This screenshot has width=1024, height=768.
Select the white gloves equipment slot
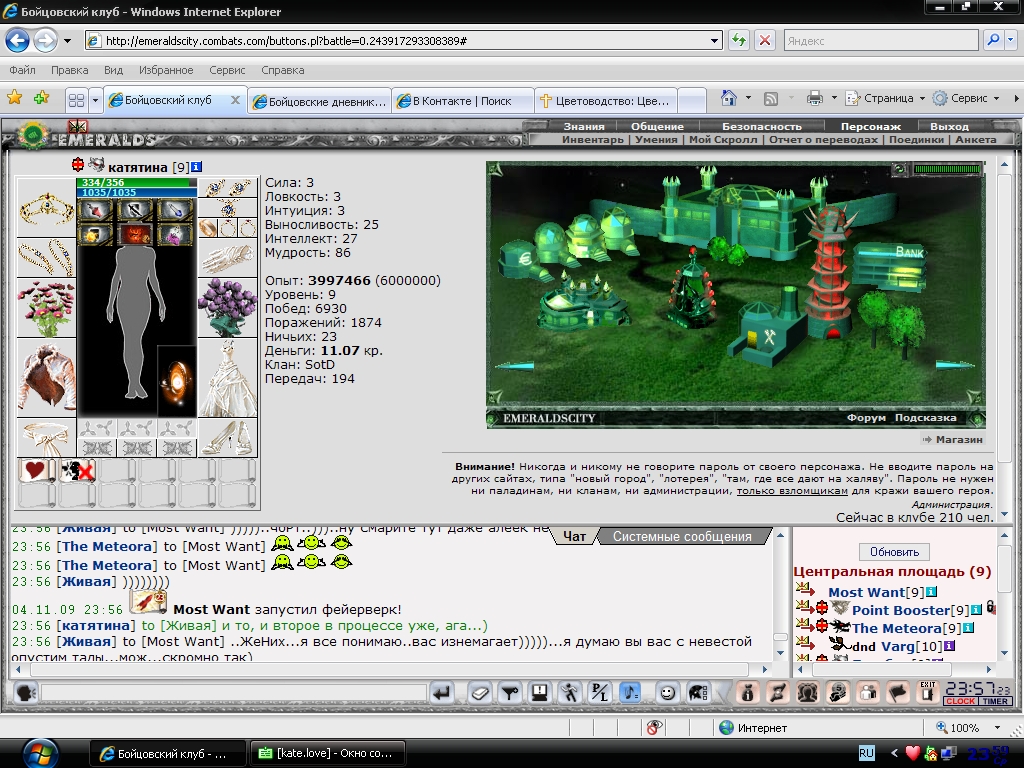(227, 258)
